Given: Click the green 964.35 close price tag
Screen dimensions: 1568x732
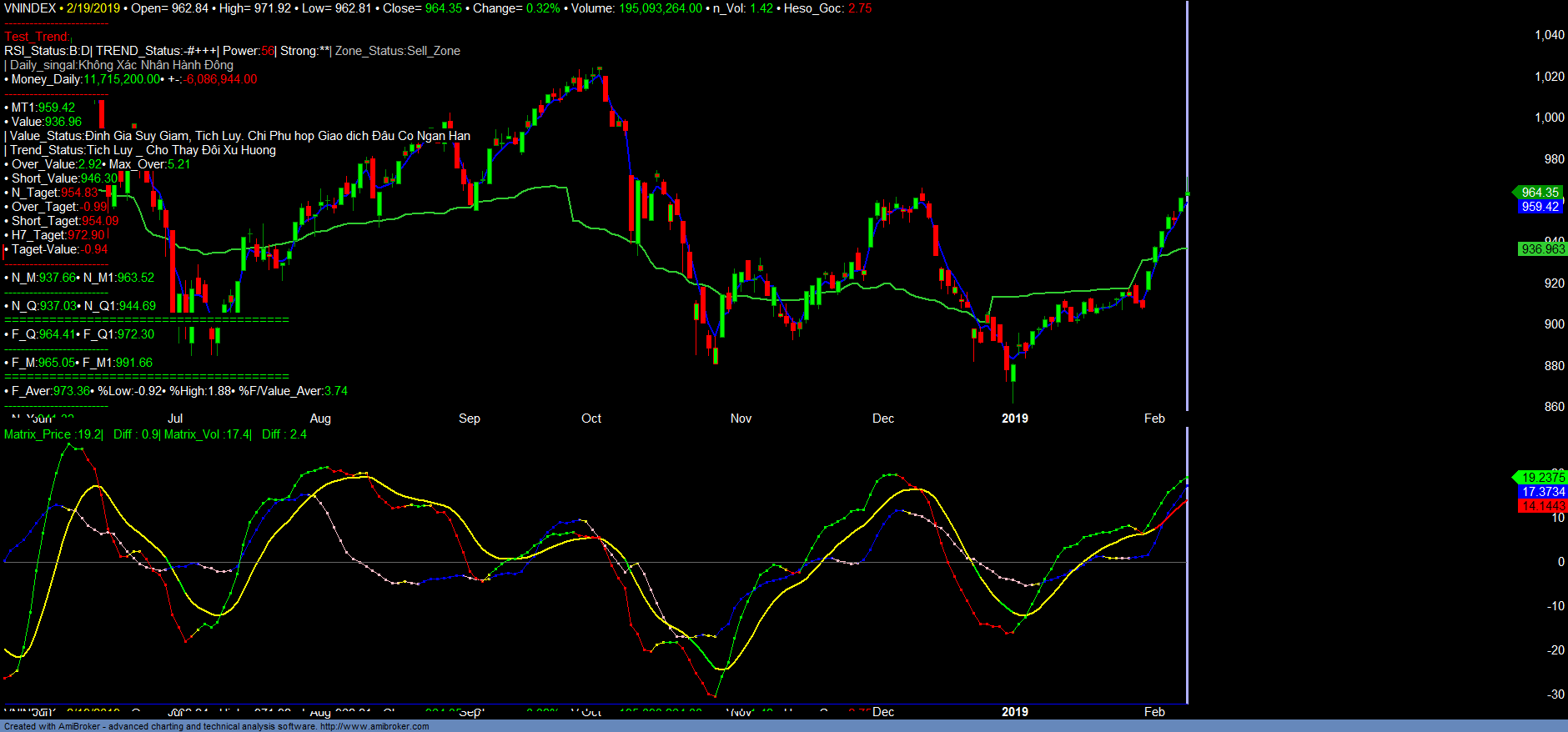Looking at the screenshot, I should click(x=1539, y=193).
